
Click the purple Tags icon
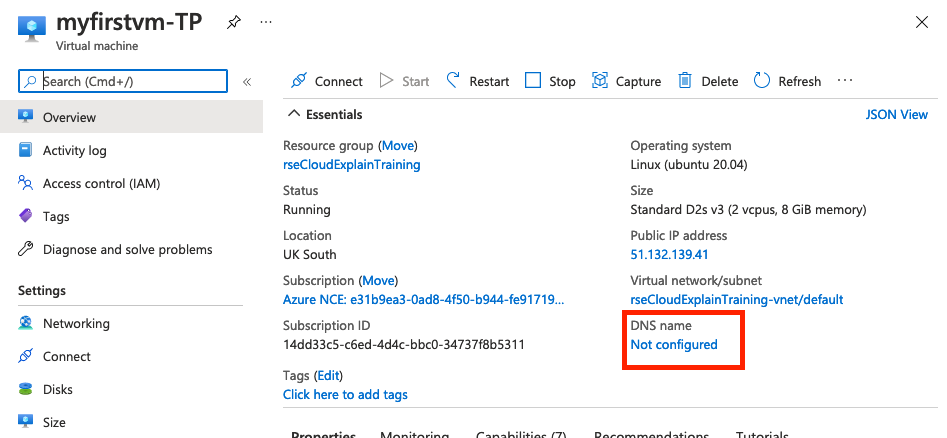tap(25, 216)
